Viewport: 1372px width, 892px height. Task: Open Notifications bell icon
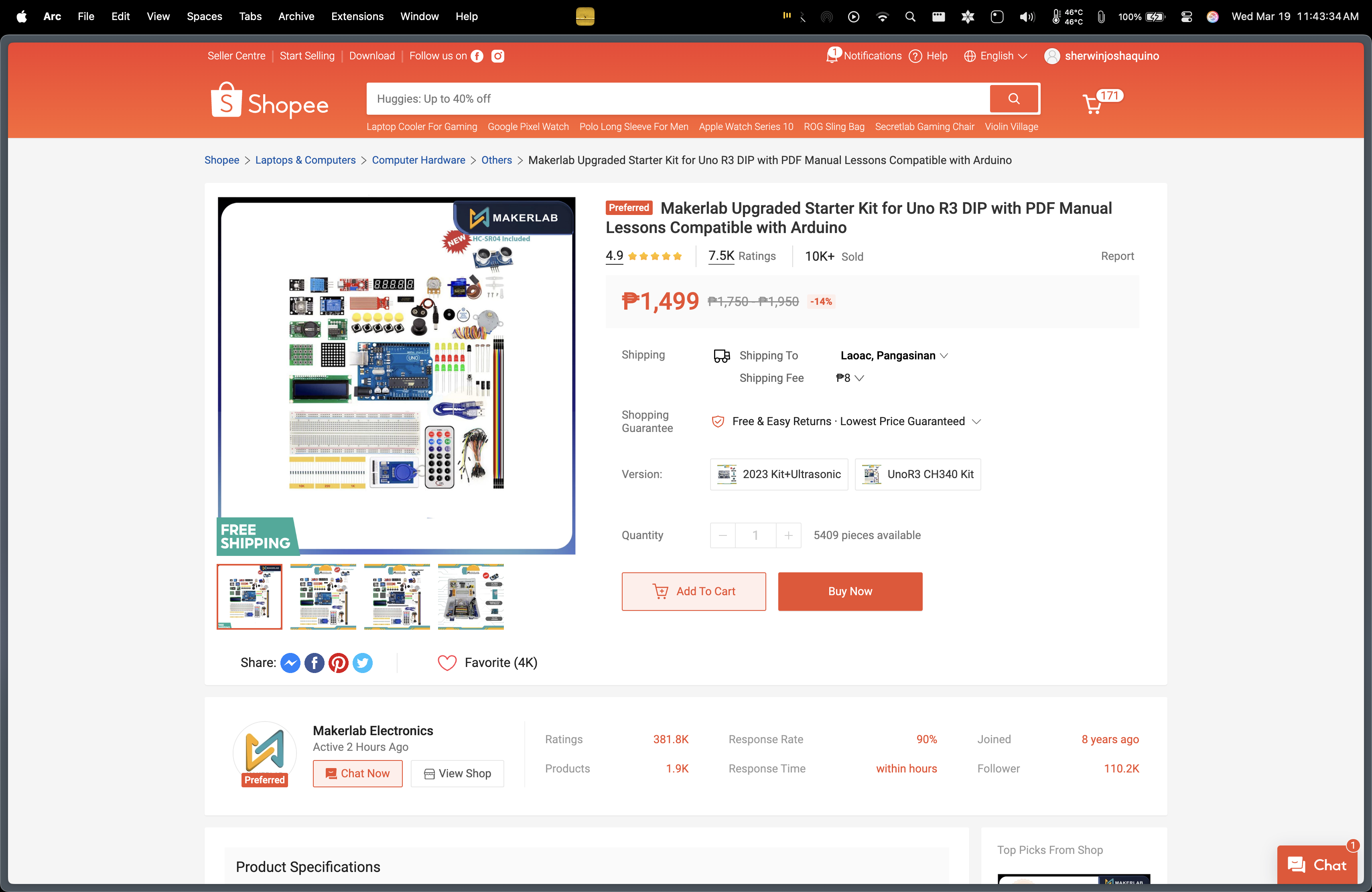833,55
